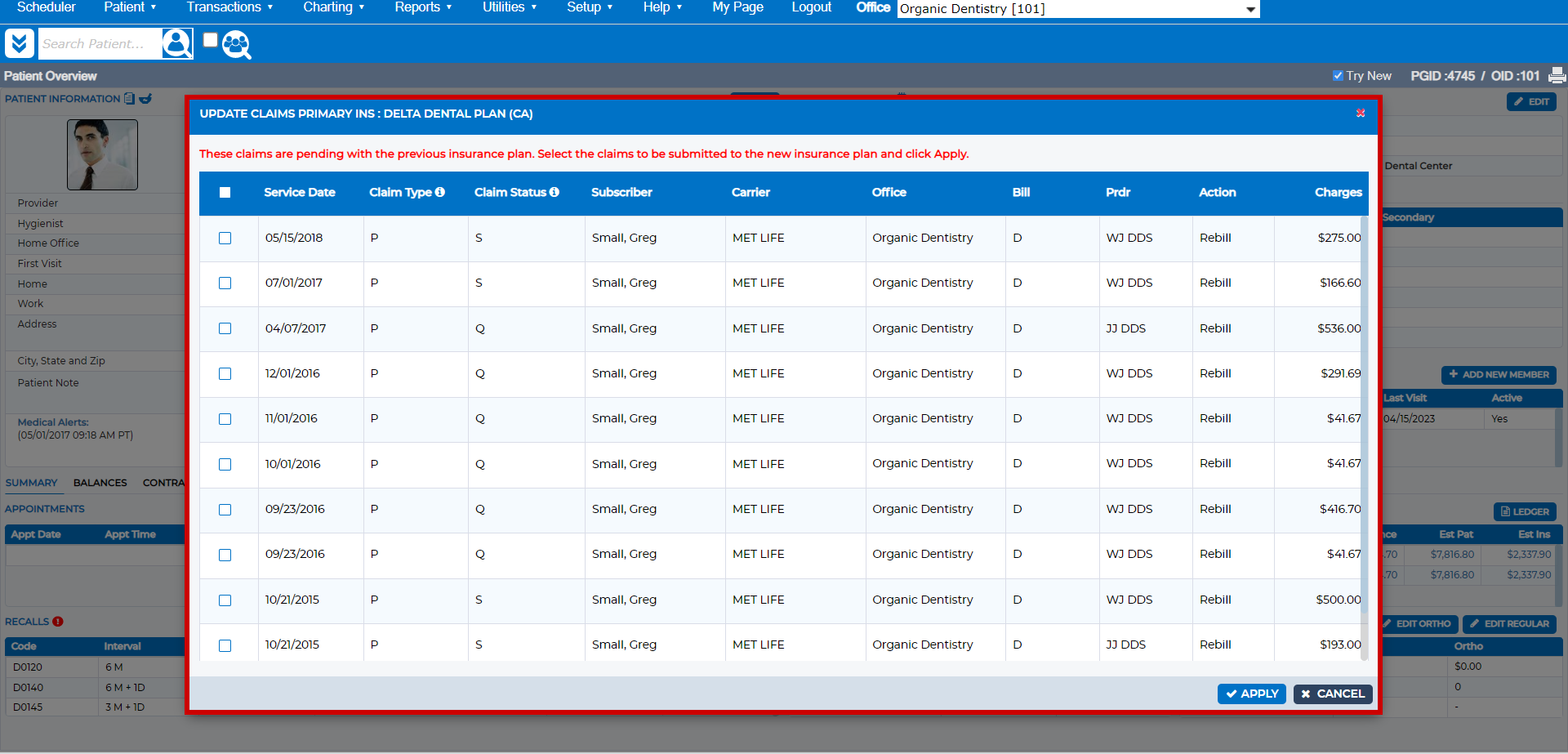
Task: Check the 10/21/2015 $500.00 claim row
Action: coord(225,600)
